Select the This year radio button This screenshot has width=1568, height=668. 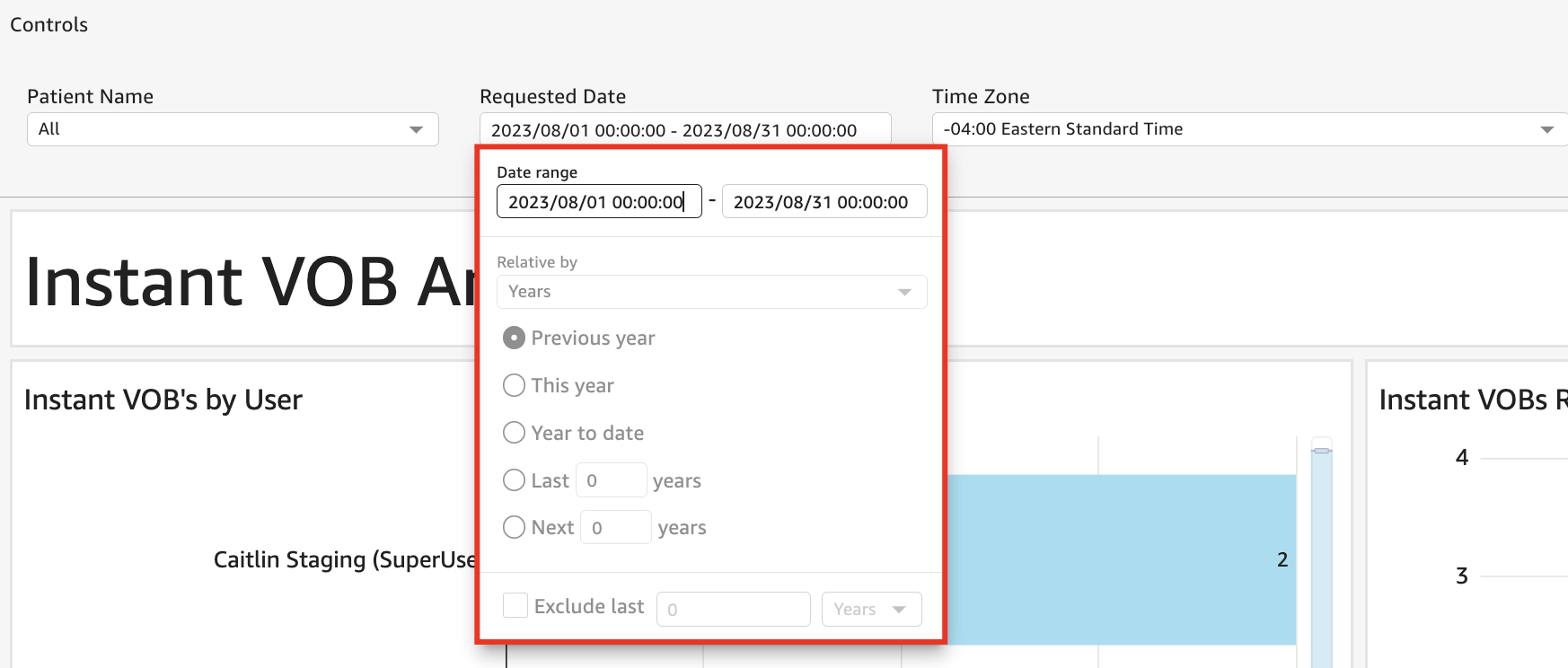point(514,386)
